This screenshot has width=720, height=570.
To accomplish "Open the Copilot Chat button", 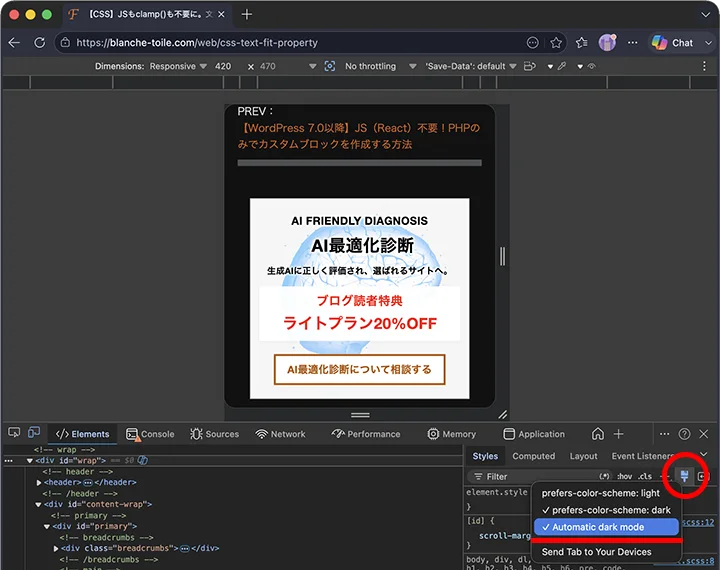I will click(672, 43).
